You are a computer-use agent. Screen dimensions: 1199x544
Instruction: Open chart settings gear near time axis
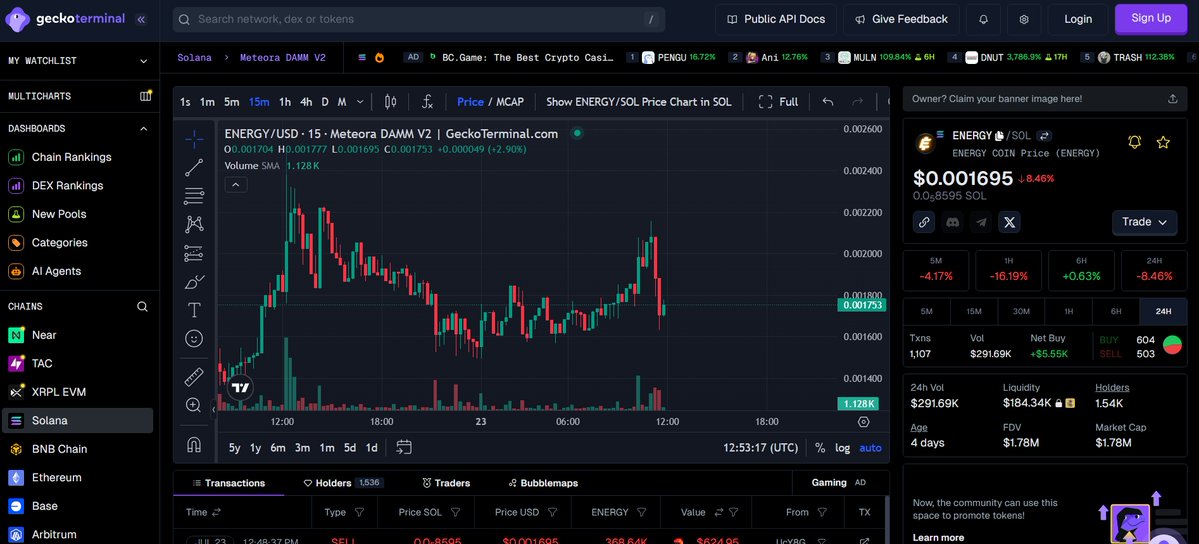(x=863, y=422)
